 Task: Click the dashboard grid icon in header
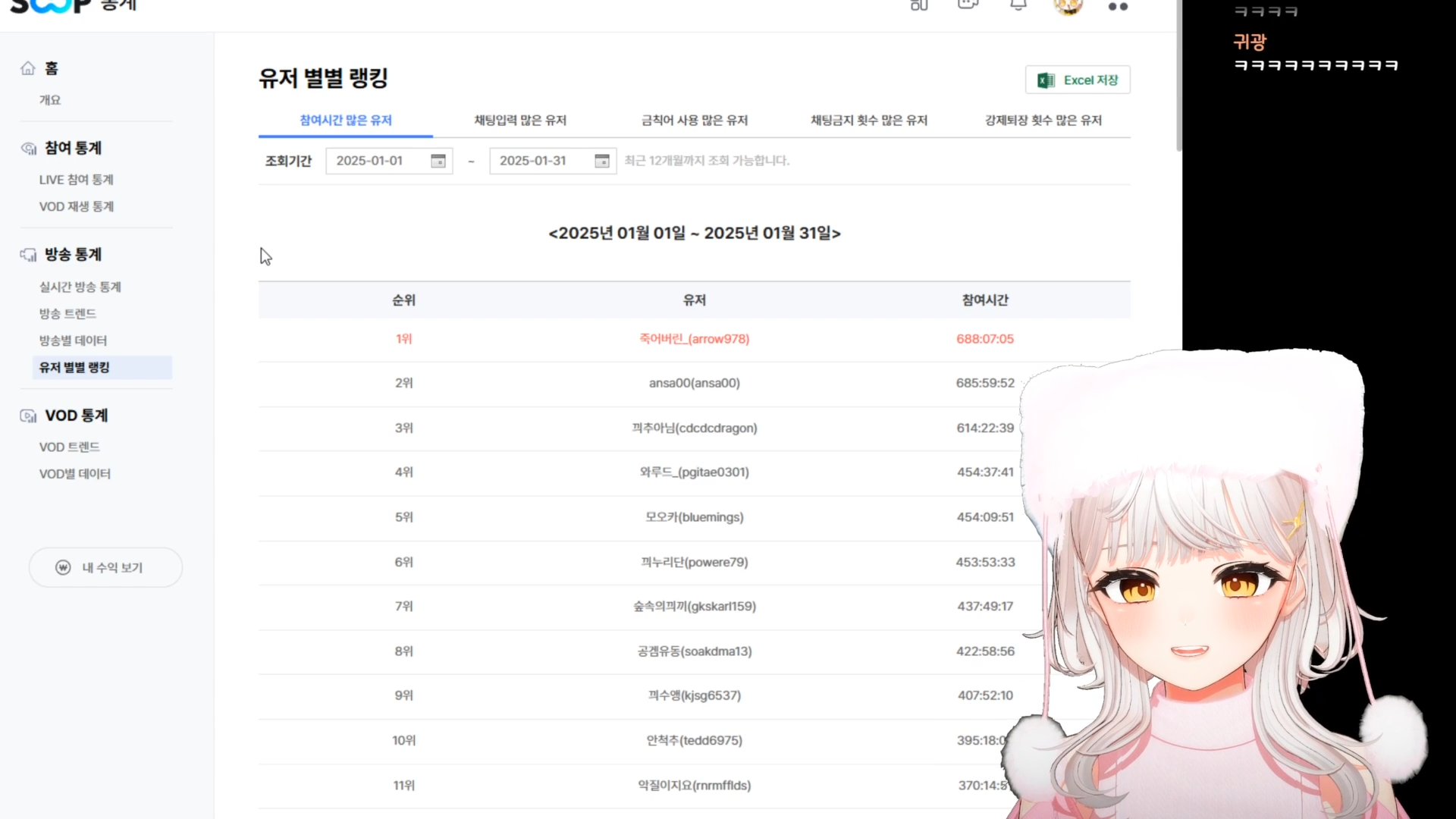tap(919, 5)
